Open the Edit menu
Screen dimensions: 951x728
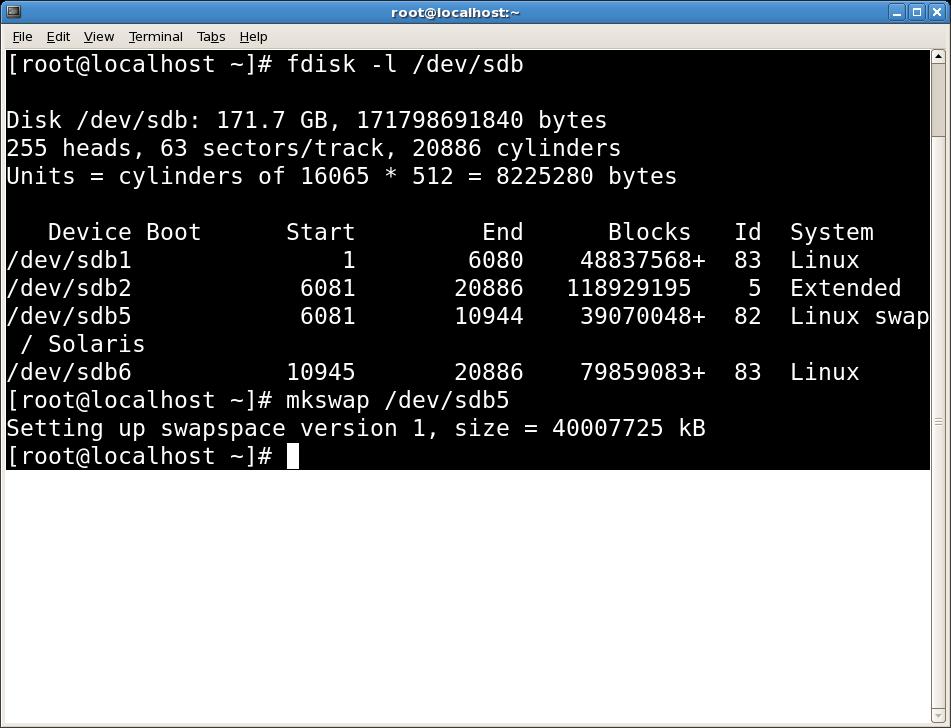click(x=58, y=36)
